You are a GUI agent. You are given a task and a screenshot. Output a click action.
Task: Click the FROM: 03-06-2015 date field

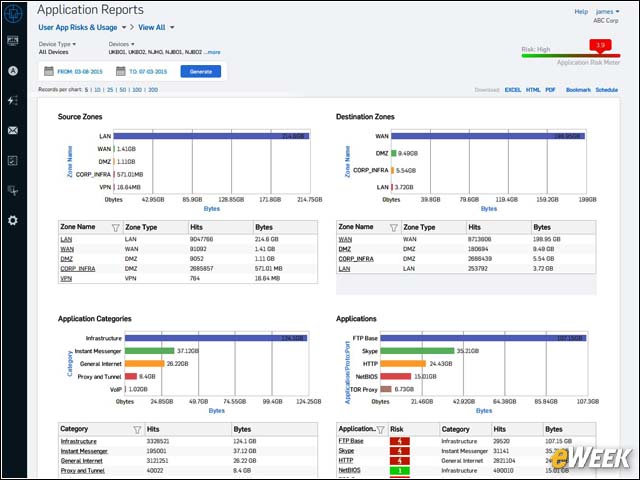[x=80, y=72]
